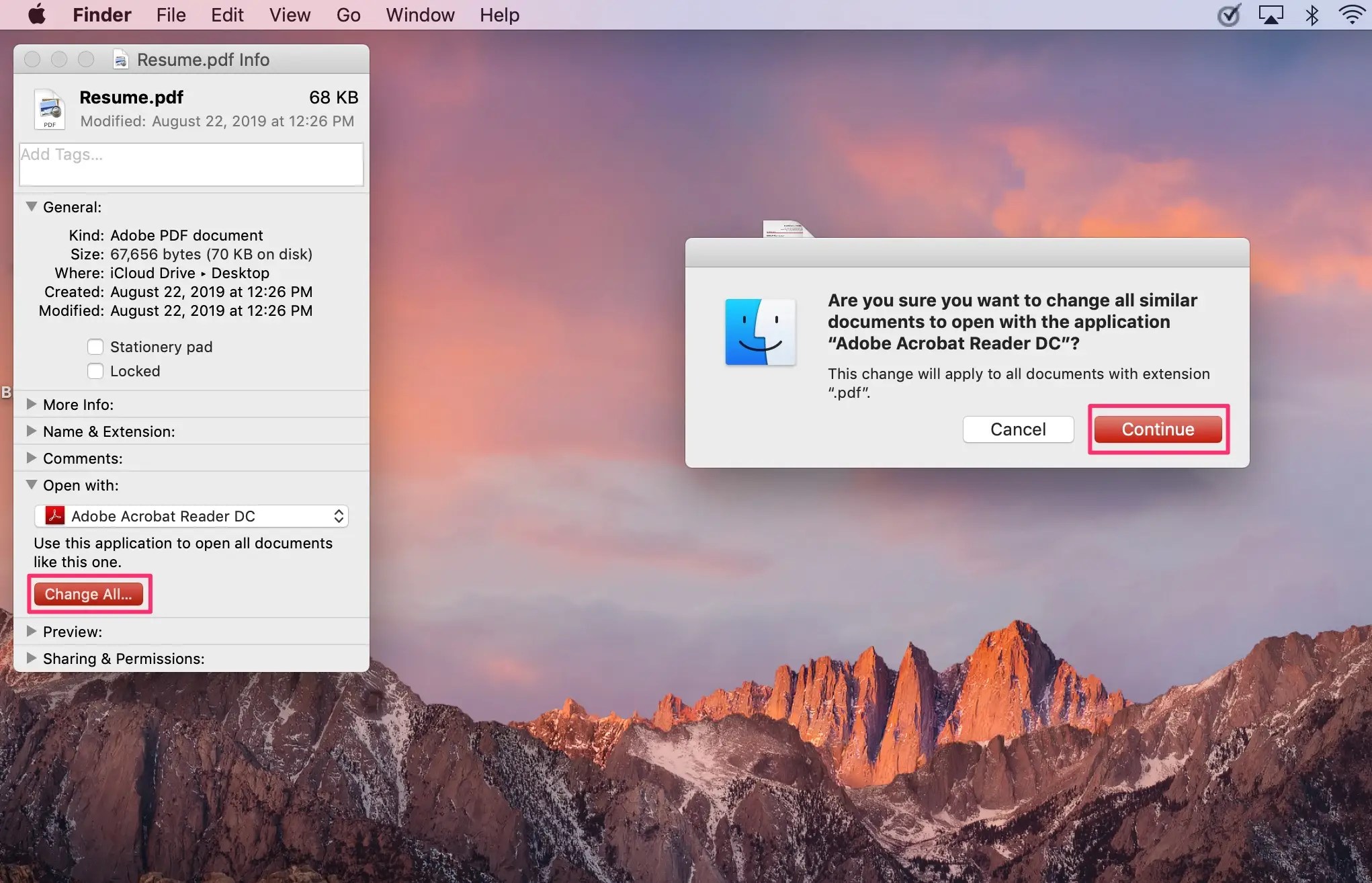This screenshot has width=1372, height=883.
Task: Click the 68 KB file size
Action: click(x=333, y=97)
